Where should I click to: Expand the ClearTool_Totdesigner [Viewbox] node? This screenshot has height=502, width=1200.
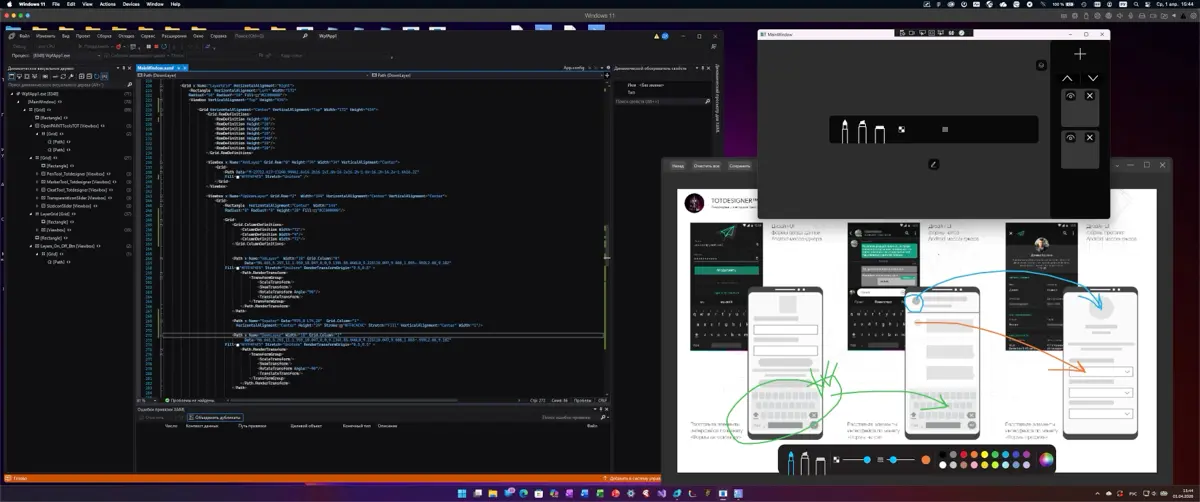37,190
